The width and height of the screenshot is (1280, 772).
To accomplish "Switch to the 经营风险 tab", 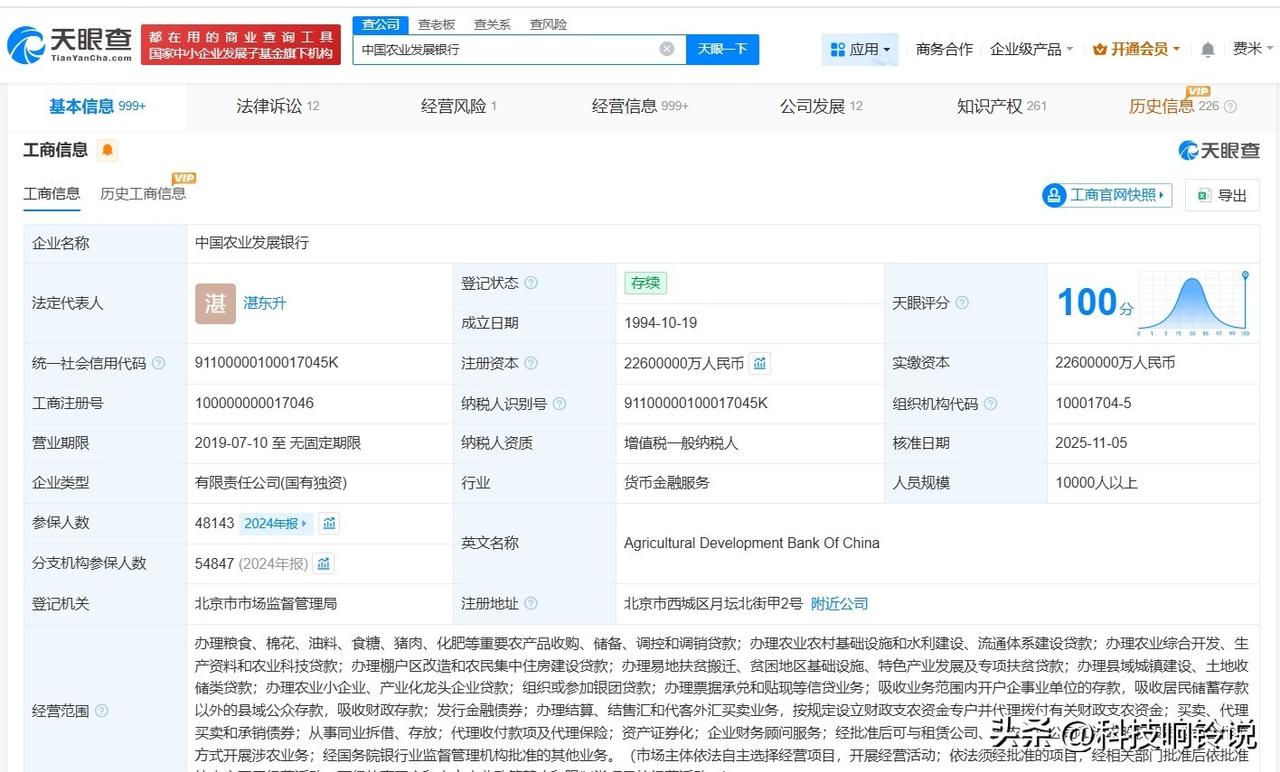I will tap(459, 107).
